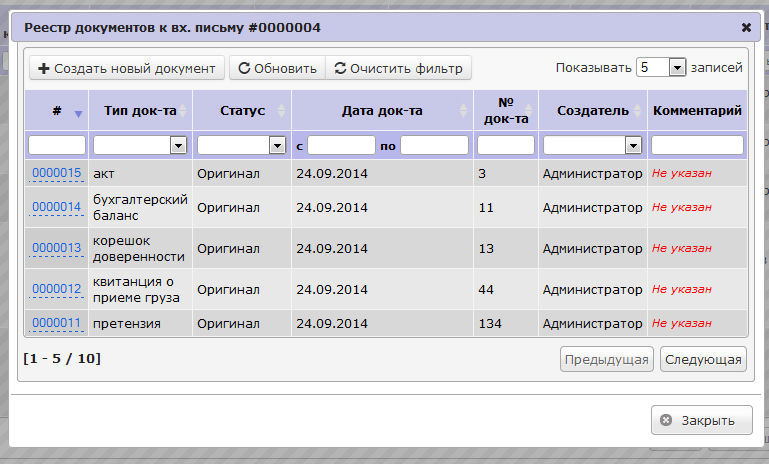Open document link 0000015
This screenshot has height=464, width=769.
click(x=56, y=173)
